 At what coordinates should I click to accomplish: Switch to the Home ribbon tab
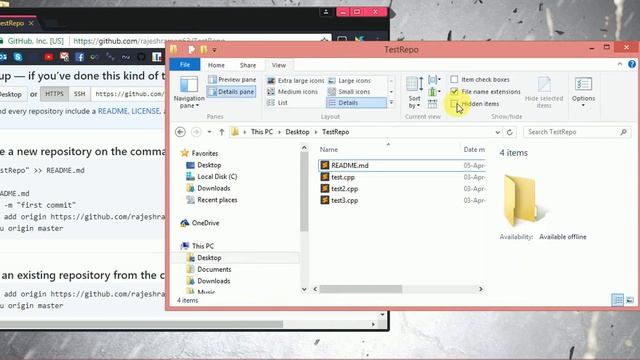[x=216, y=65]
